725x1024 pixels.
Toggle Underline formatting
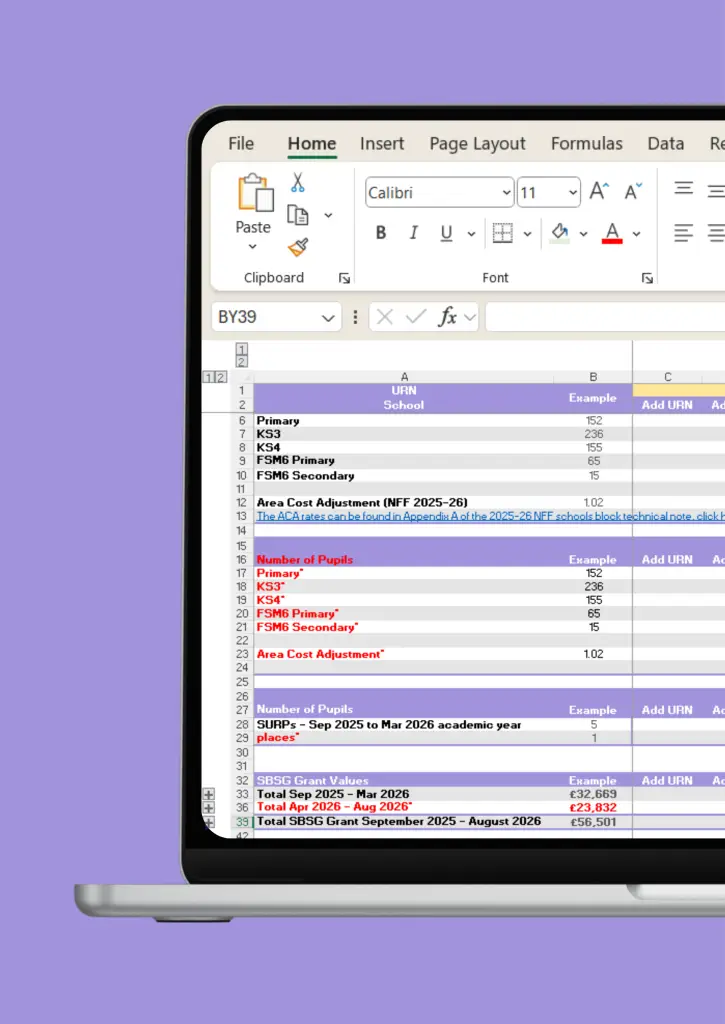coord(446,233)
